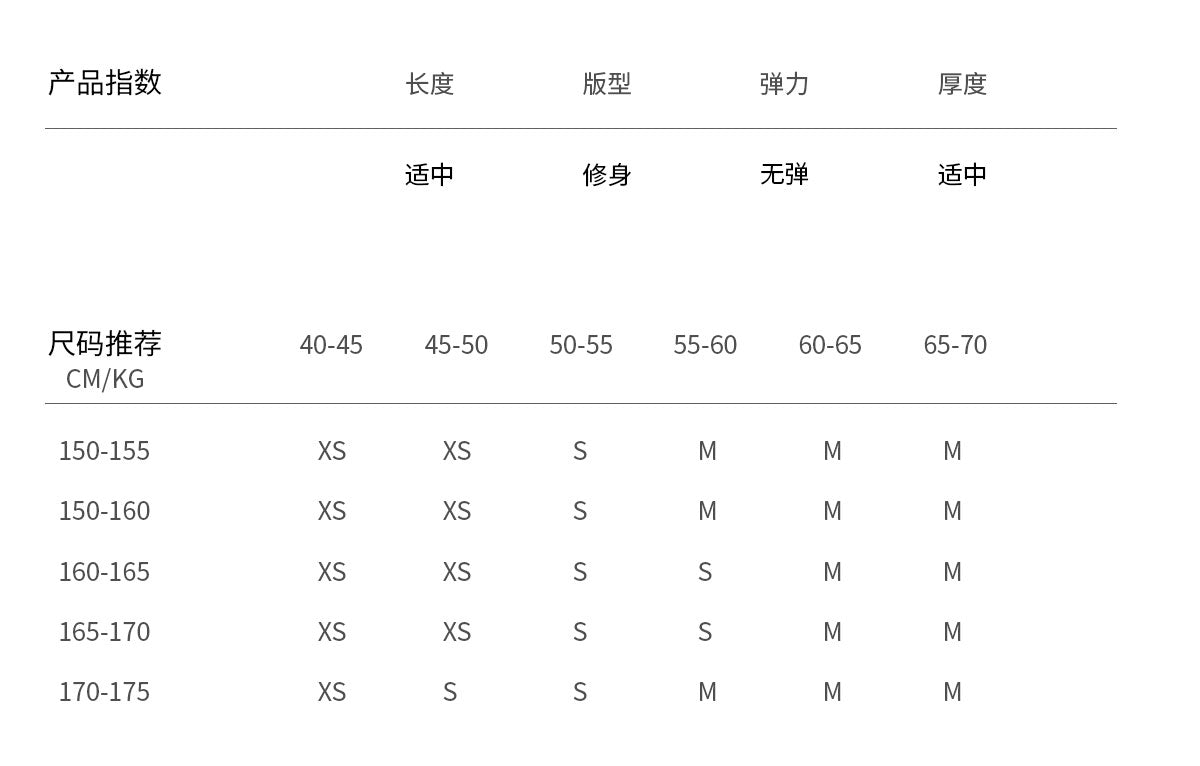Click the 45-50 weight column header

[456, 345]
